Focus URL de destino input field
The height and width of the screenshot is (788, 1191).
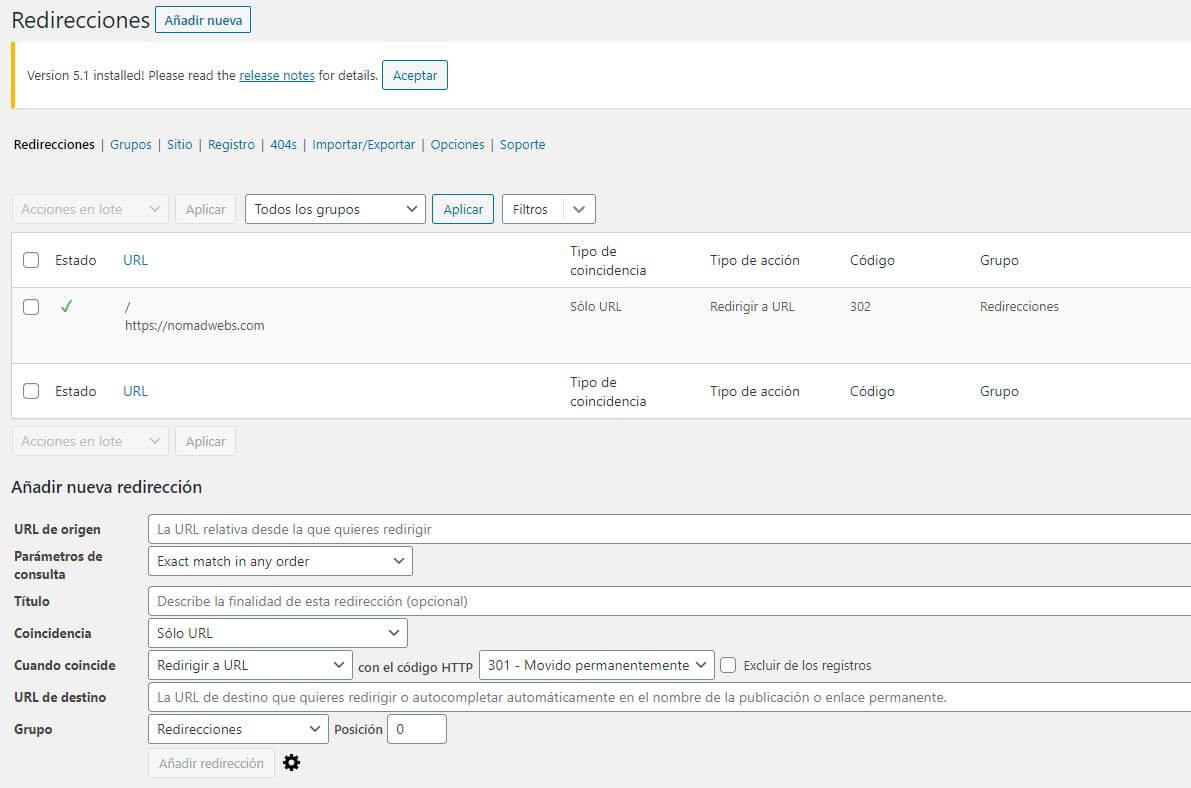(x=670, y=697)
